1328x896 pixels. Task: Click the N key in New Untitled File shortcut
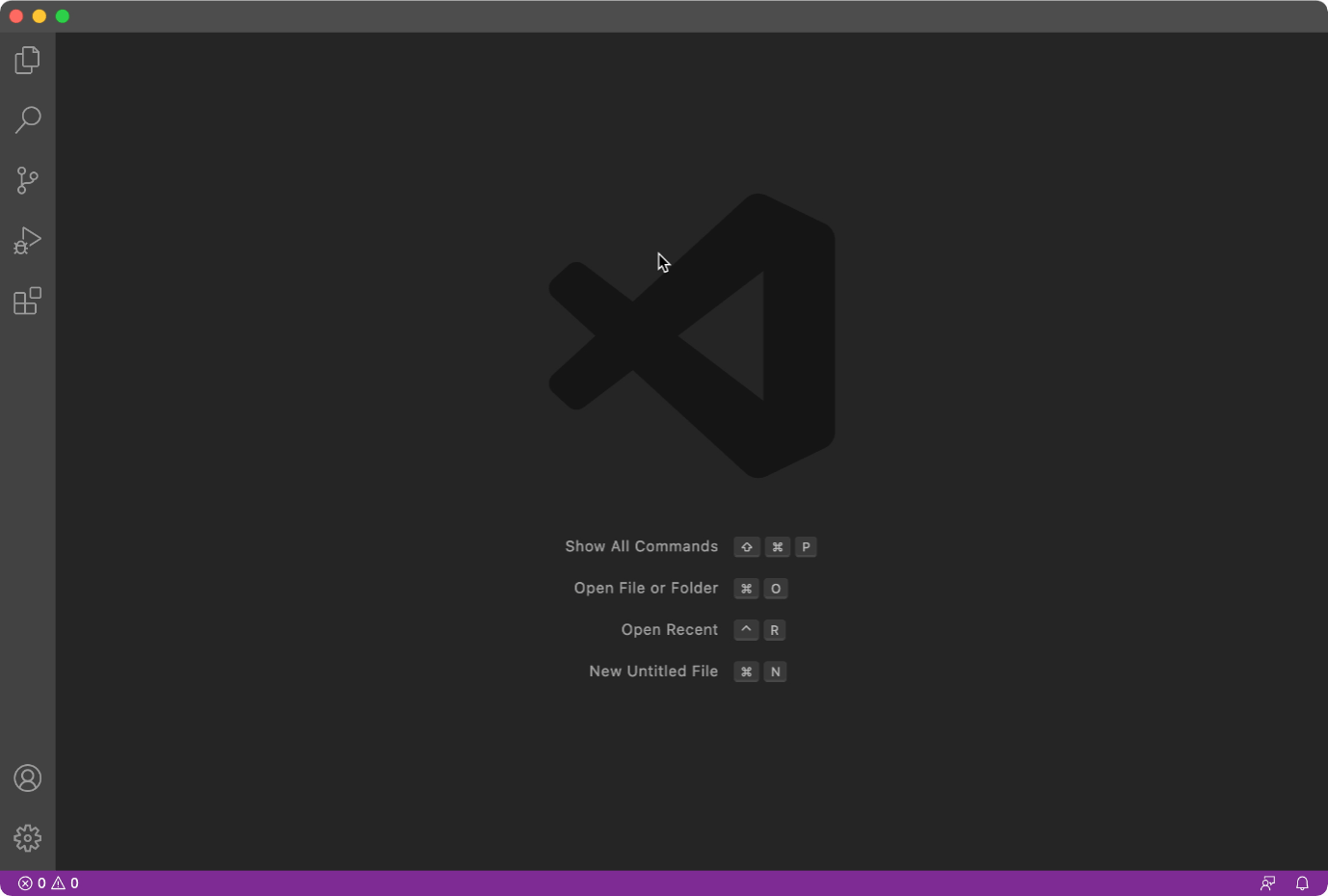point(776,672)
